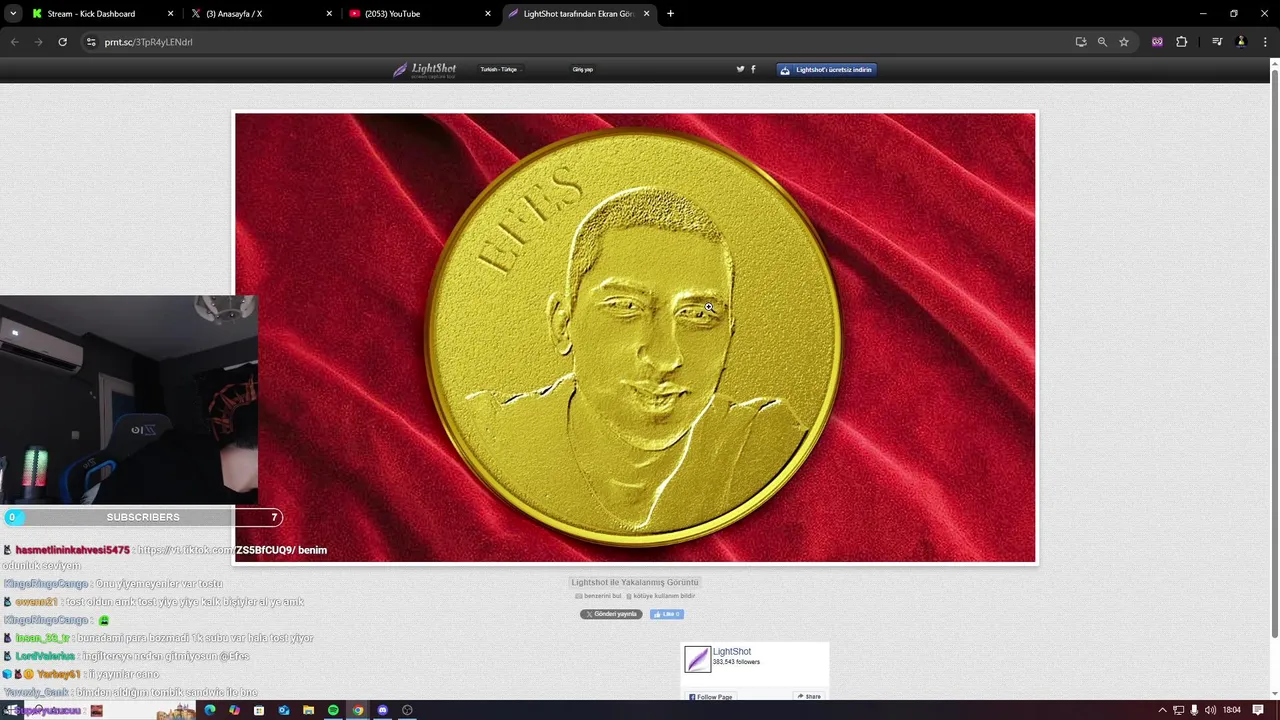Click the benzerini bul link
This screenshot has height=720, width=1280.
[x=598, y=596]
